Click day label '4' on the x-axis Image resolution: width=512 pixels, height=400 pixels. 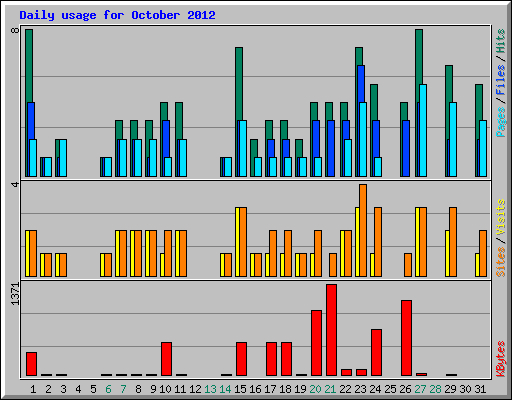tap(78, 389)
